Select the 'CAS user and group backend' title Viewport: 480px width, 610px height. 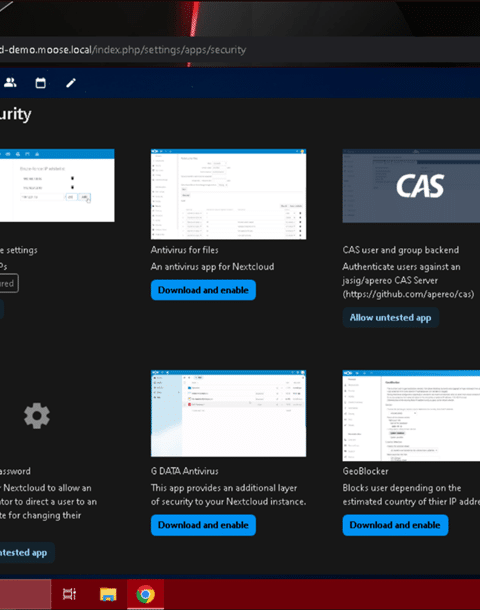[x=401, y=250]
